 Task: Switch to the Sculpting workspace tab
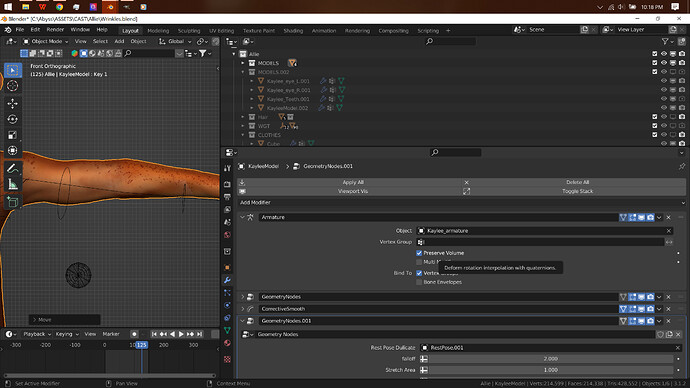tap(189, 31)
